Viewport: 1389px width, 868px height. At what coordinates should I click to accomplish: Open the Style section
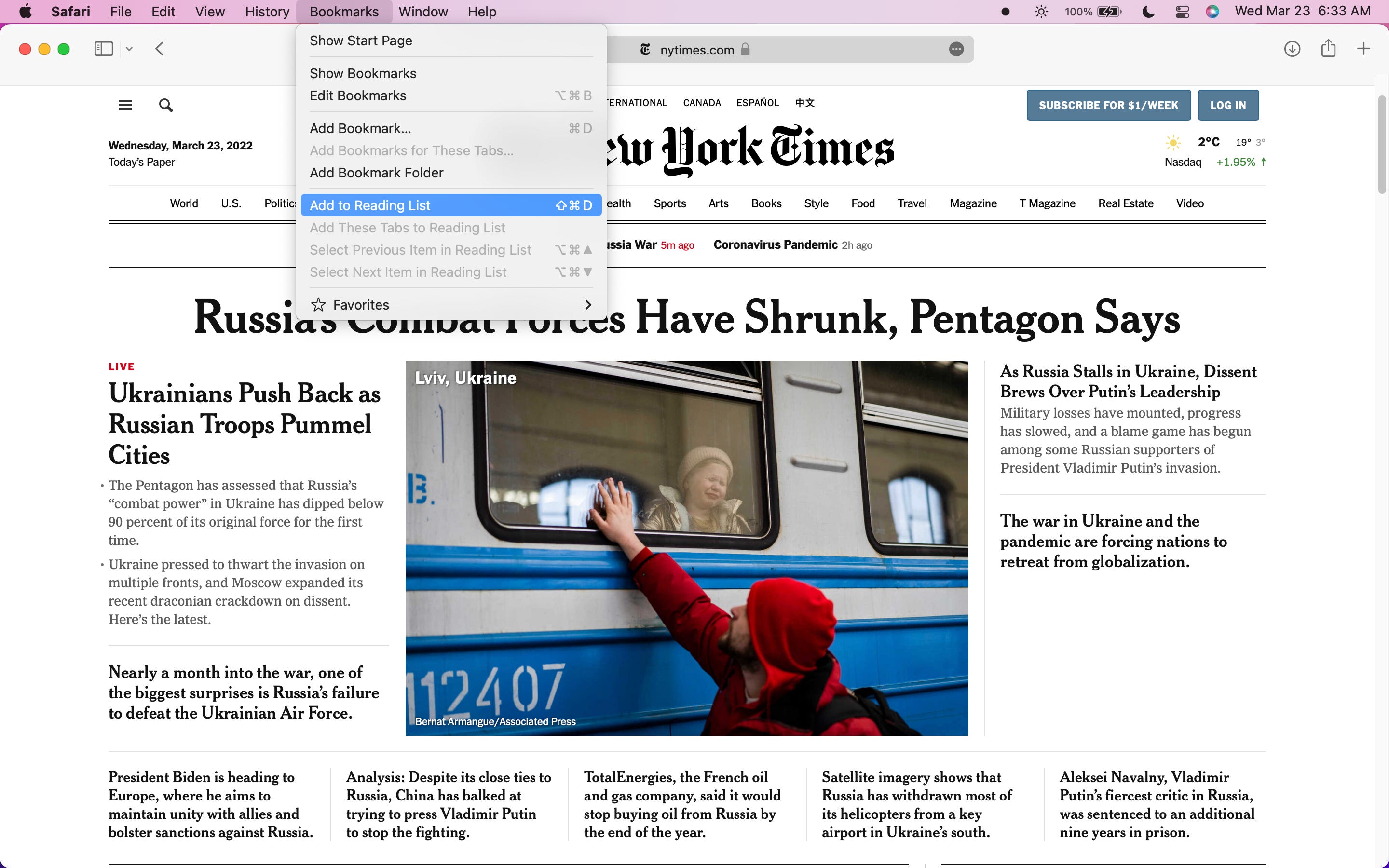[816, 203]
